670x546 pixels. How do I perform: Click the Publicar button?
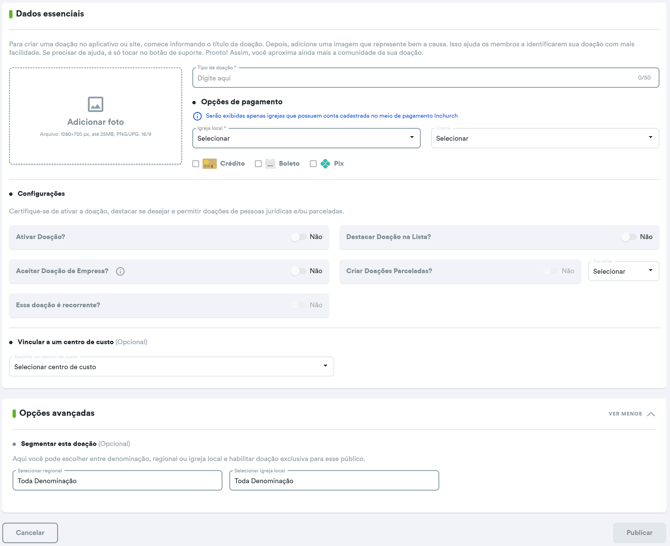[639, 533]
